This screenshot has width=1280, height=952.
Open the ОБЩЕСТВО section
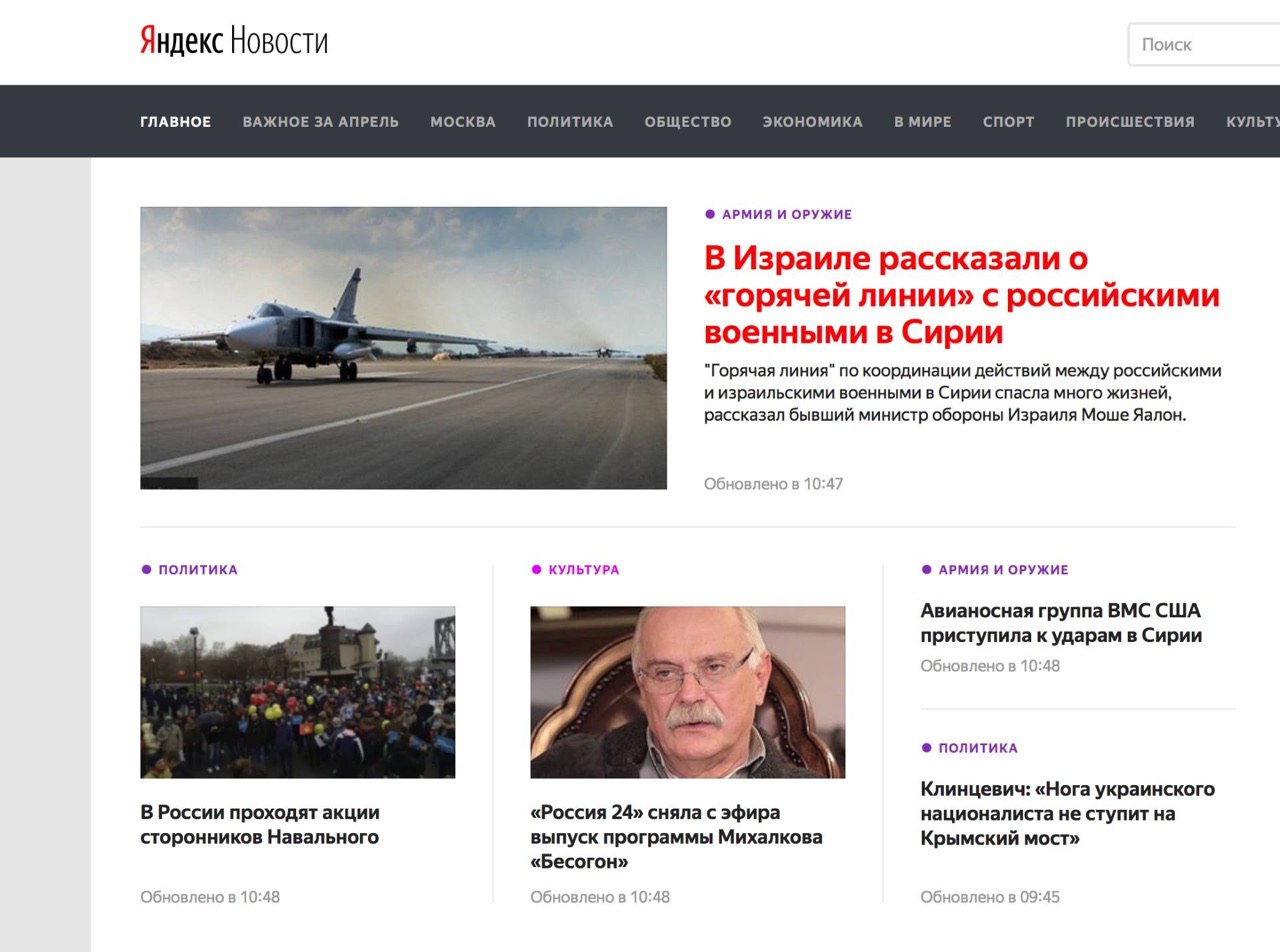point(688,122)
